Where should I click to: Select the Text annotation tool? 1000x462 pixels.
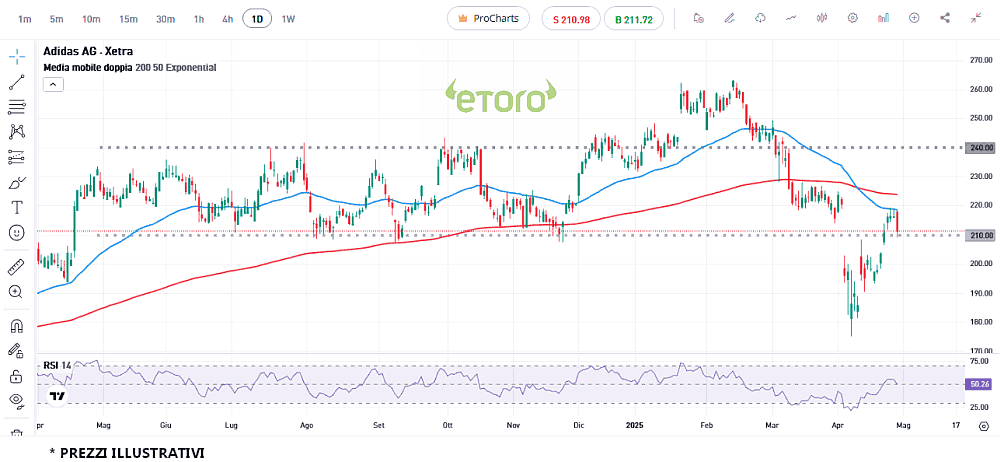tap(17, 207)
